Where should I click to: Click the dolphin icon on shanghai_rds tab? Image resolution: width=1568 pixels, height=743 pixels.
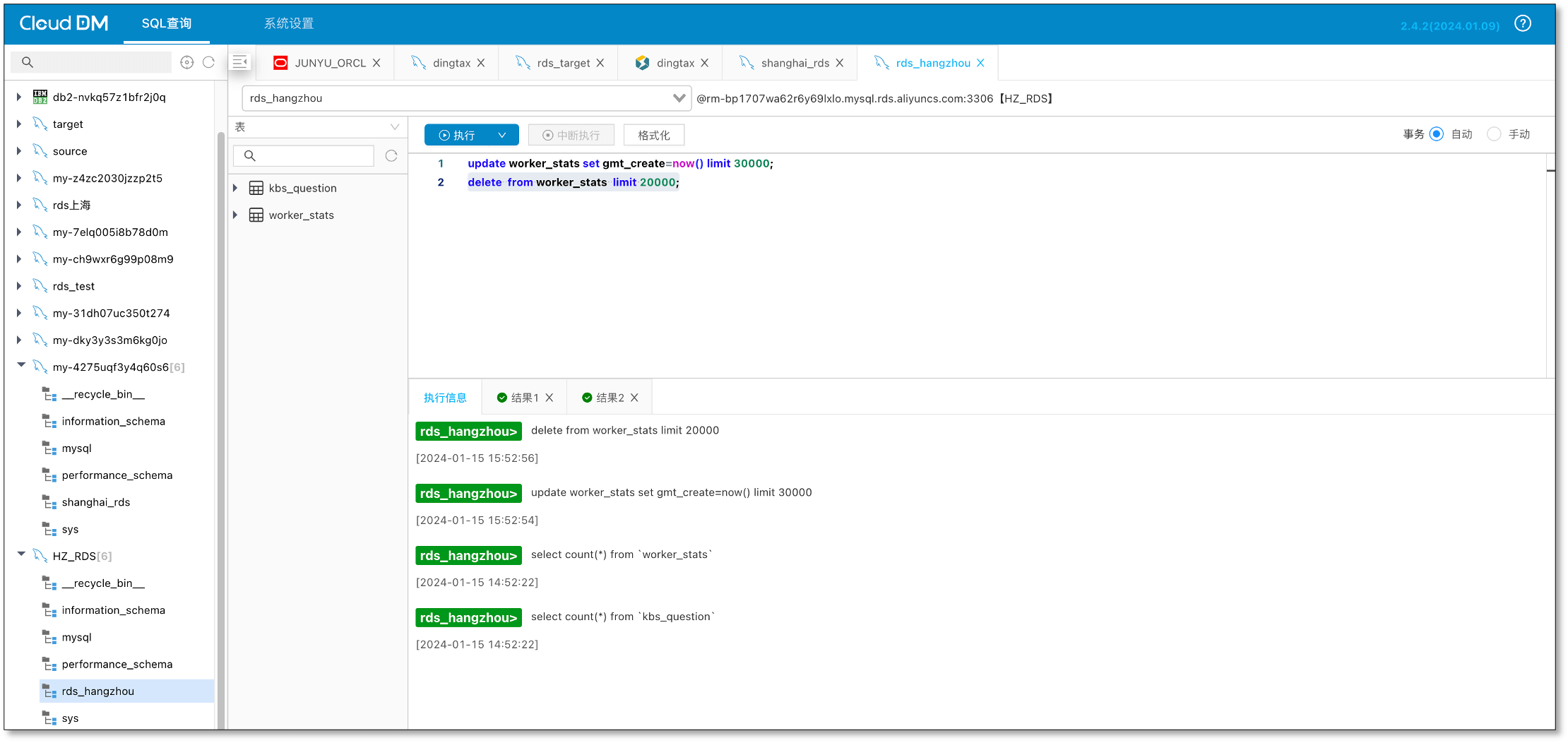[747, 62]
